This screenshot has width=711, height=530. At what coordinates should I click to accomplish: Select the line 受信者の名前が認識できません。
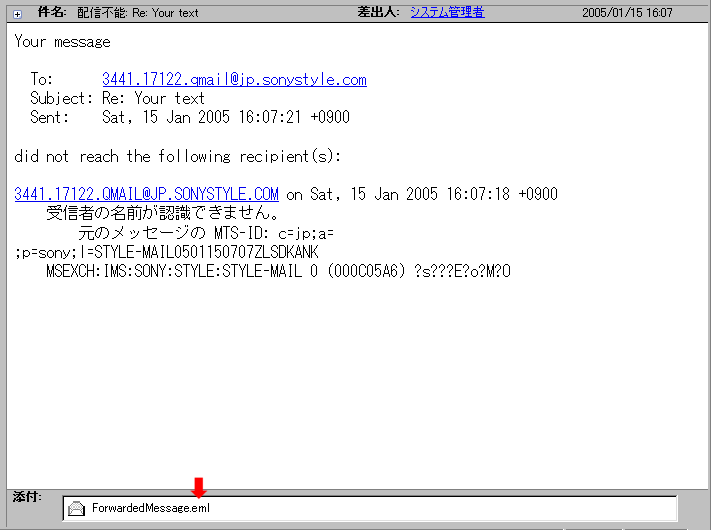pyautogui.click(x=162, y=213)
